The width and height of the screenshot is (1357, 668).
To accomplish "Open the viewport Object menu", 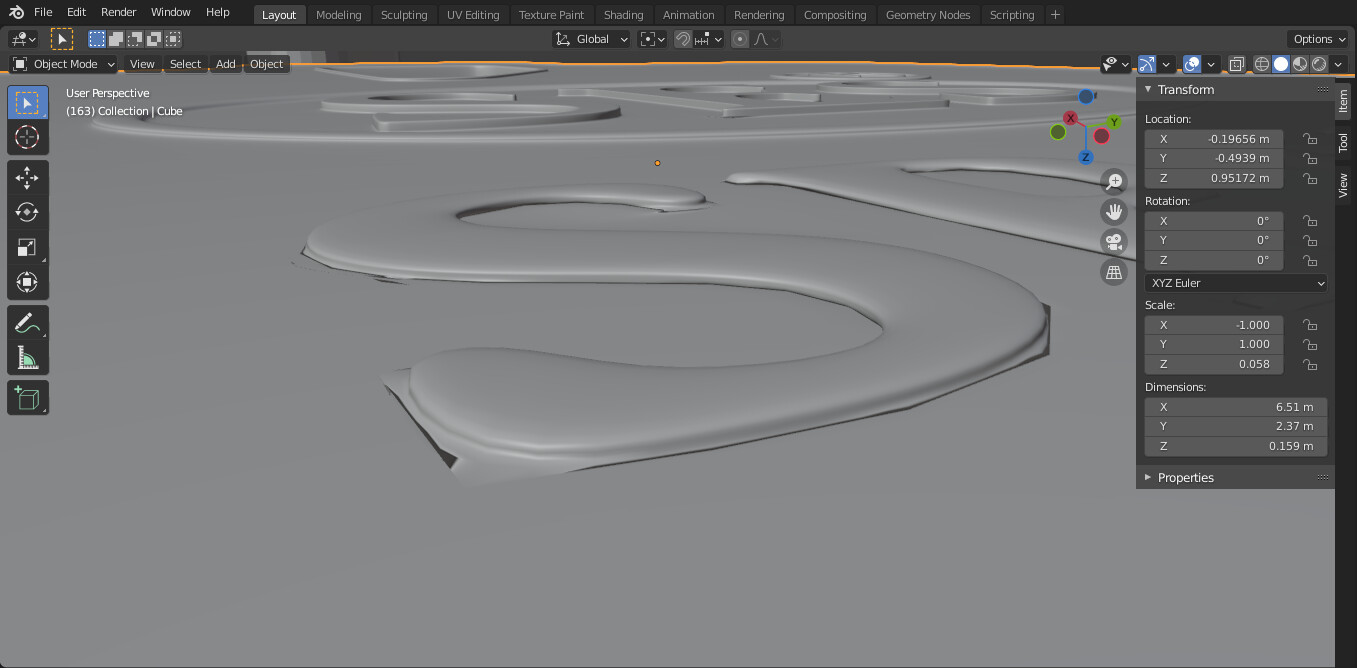I will point(266,64).
